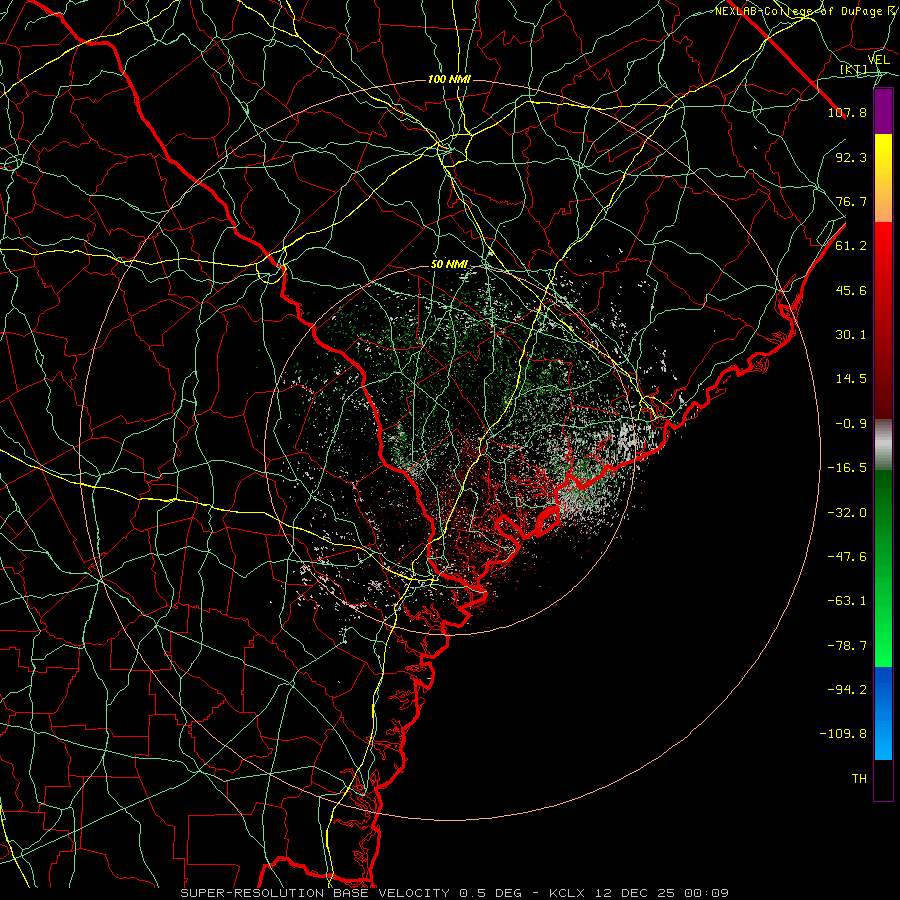This screenshot has height=900, width=900.
Task: Click the 76.7 legend value
Action: coord(851,201)
